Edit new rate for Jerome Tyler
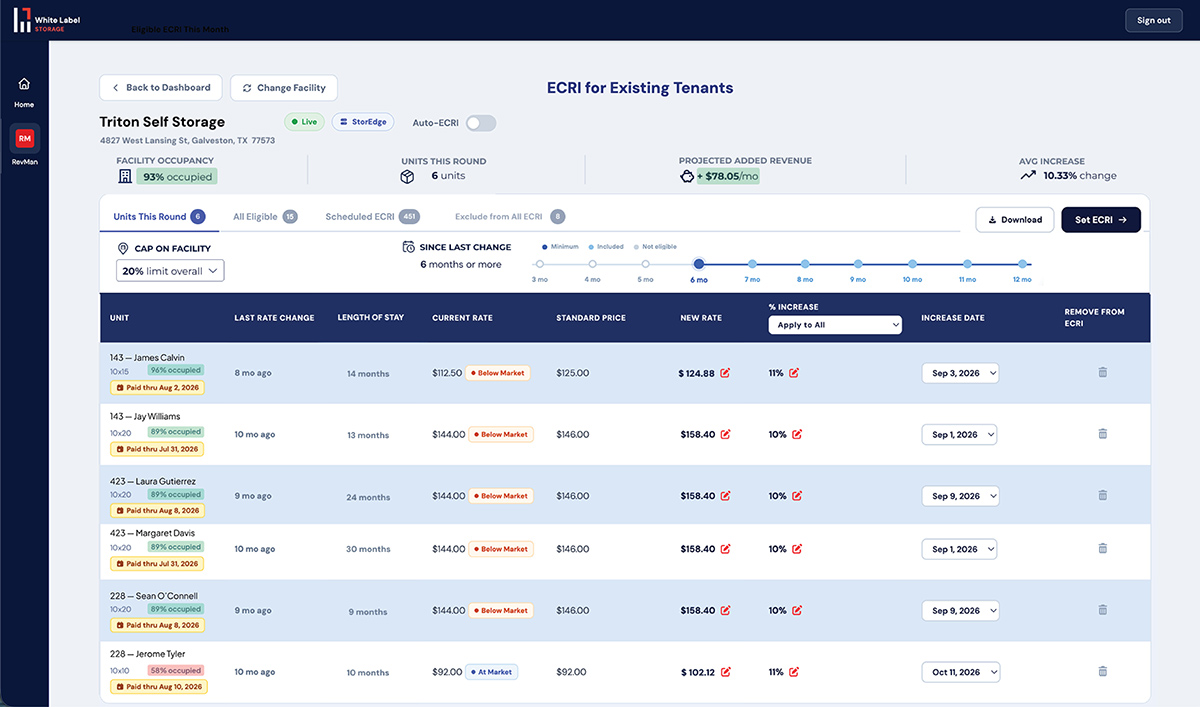Image resolution: width=1200 pixels, height=707 pixels. (x=725, y=672)
